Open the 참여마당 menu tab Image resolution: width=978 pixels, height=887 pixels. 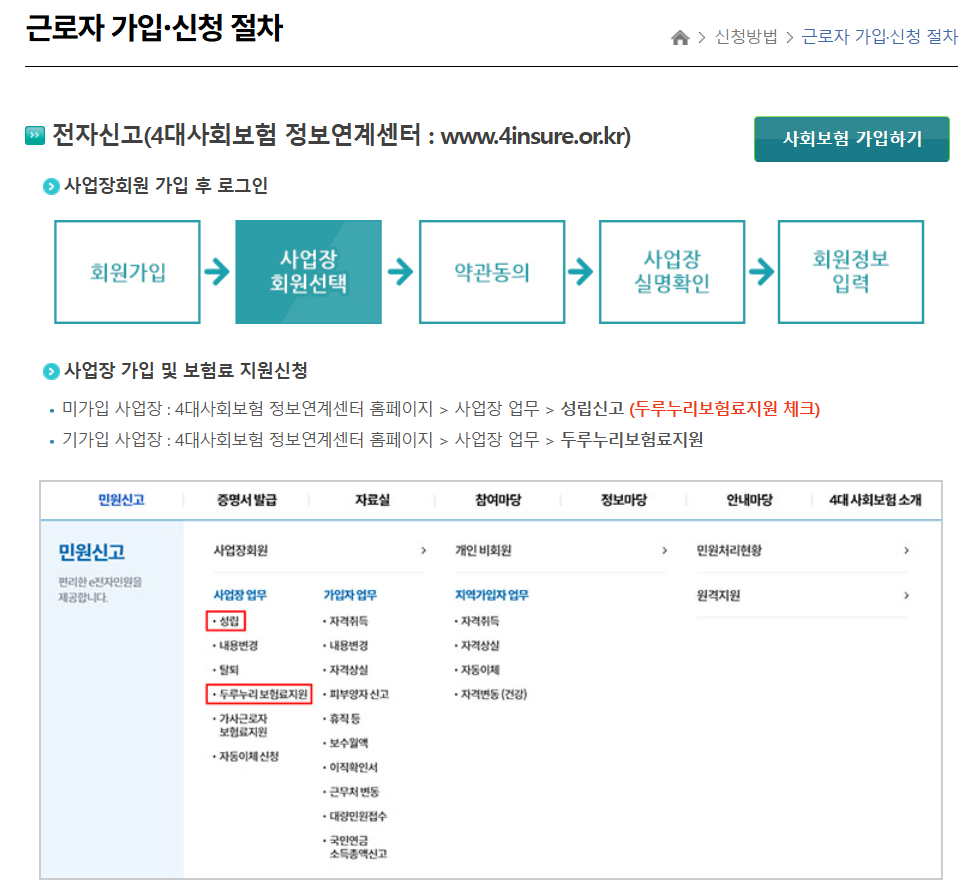(x=498, y=500)
